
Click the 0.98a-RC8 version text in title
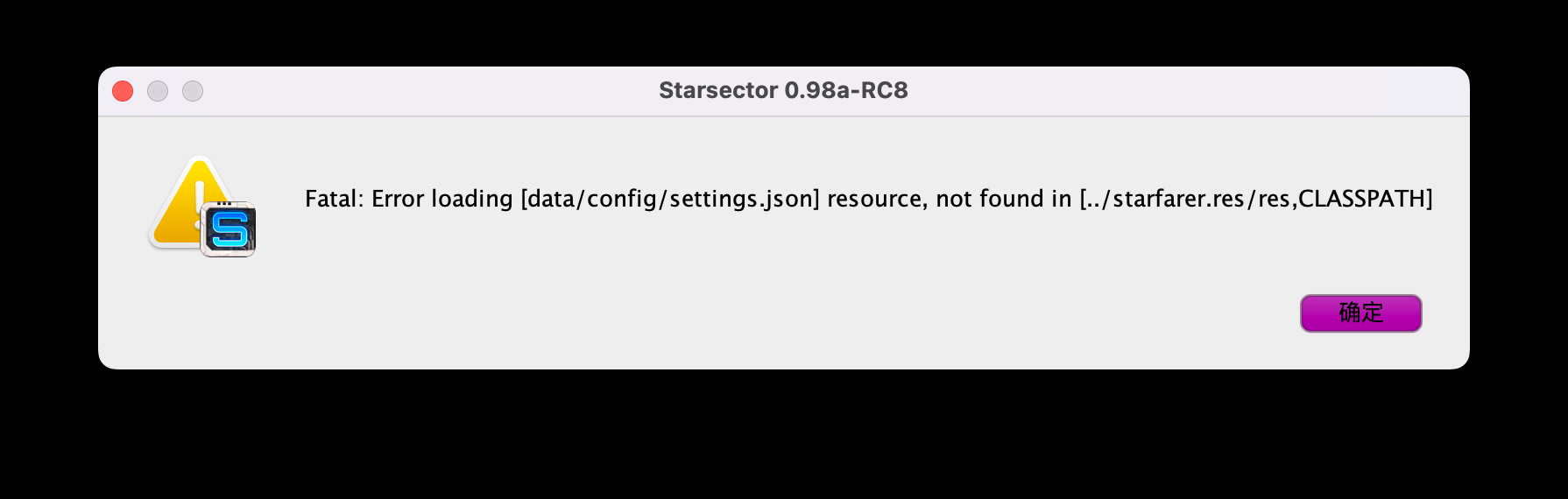tap(846, 90)
